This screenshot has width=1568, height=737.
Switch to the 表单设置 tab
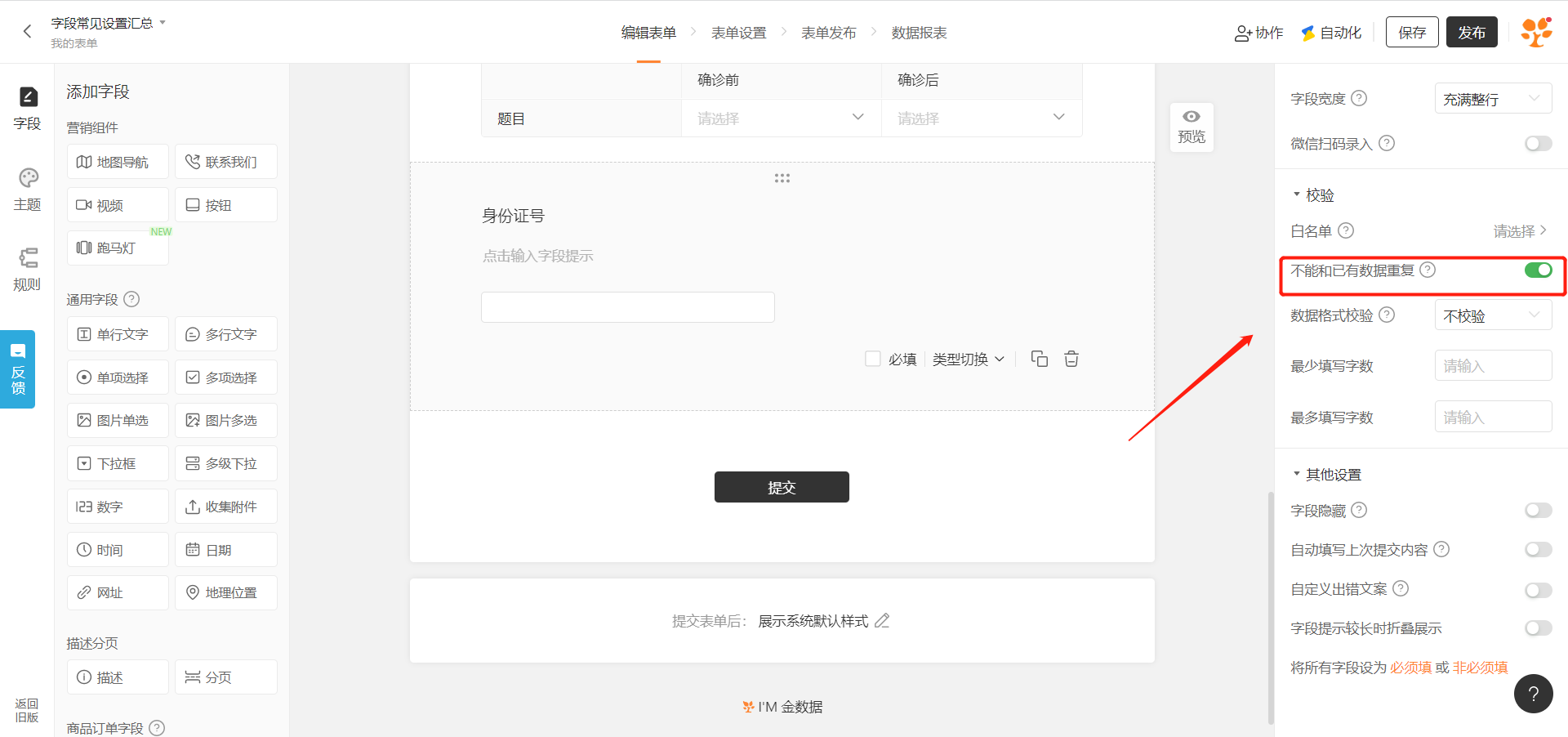[x=738, y=33]
